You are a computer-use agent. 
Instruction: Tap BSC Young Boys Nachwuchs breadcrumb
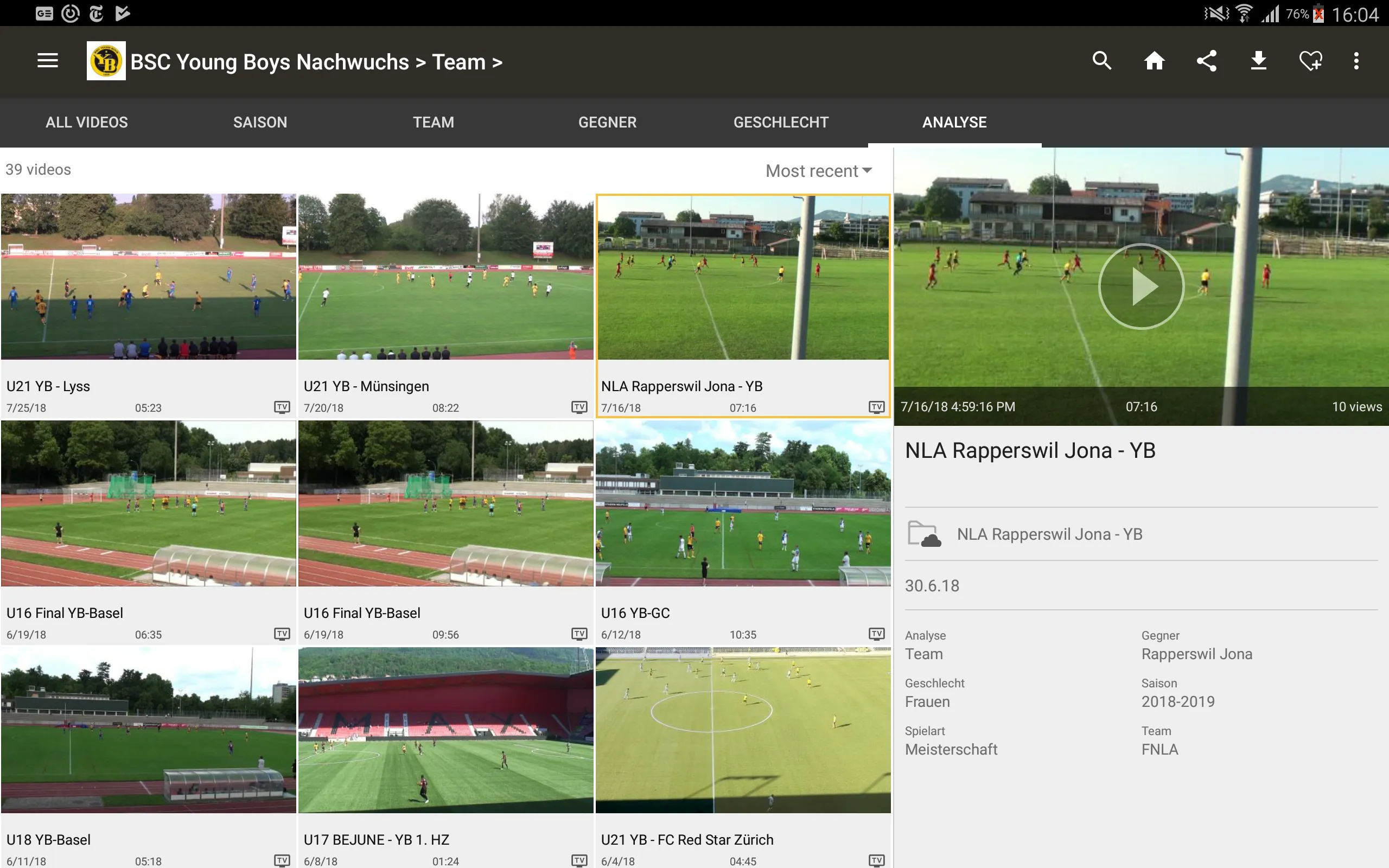tap(270, 62)
